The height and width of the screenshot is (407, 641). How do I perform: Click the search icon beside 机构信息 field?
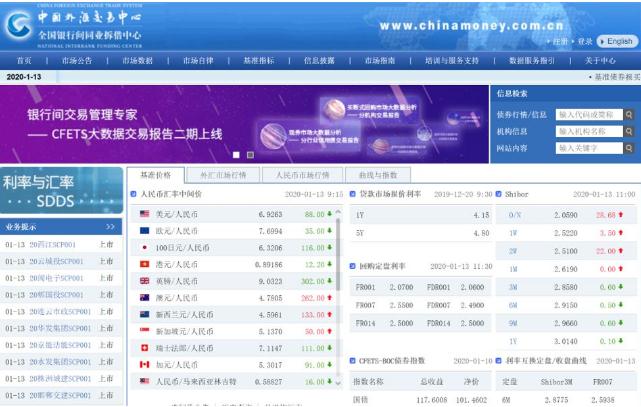click(x=629, y=132)
